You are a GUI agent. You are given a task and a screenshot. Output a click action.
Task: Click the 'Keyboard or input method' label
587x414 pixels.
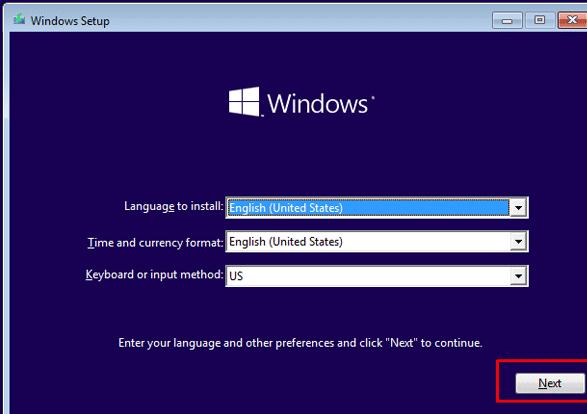pyautogui.click(x=154, y=275)
